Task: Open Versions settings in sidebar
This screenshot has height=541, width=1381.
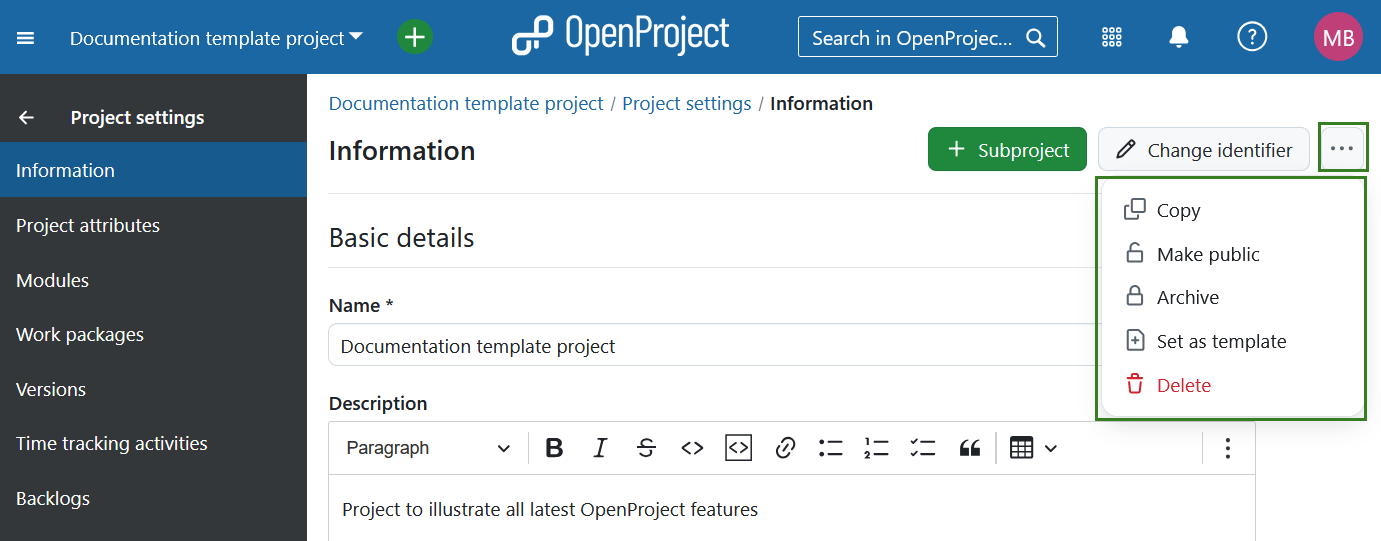Action: point(153,389)
